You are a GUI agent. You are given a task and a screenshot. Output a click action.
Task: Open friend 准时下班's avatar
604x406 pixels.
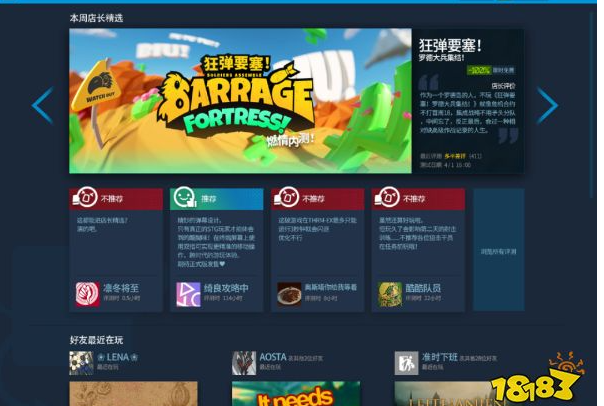[406, 363]
